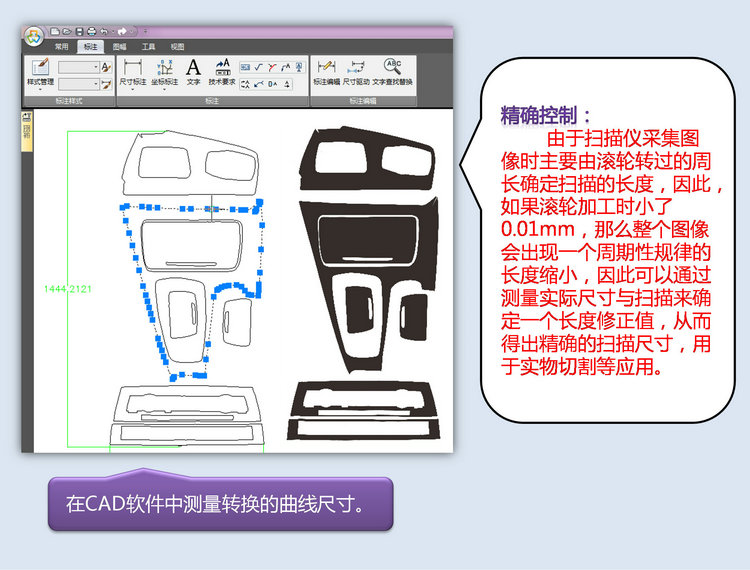This screenshot has height=570, width=750.
Task: Click the Redo arrow icon
Action: (122, 32)
